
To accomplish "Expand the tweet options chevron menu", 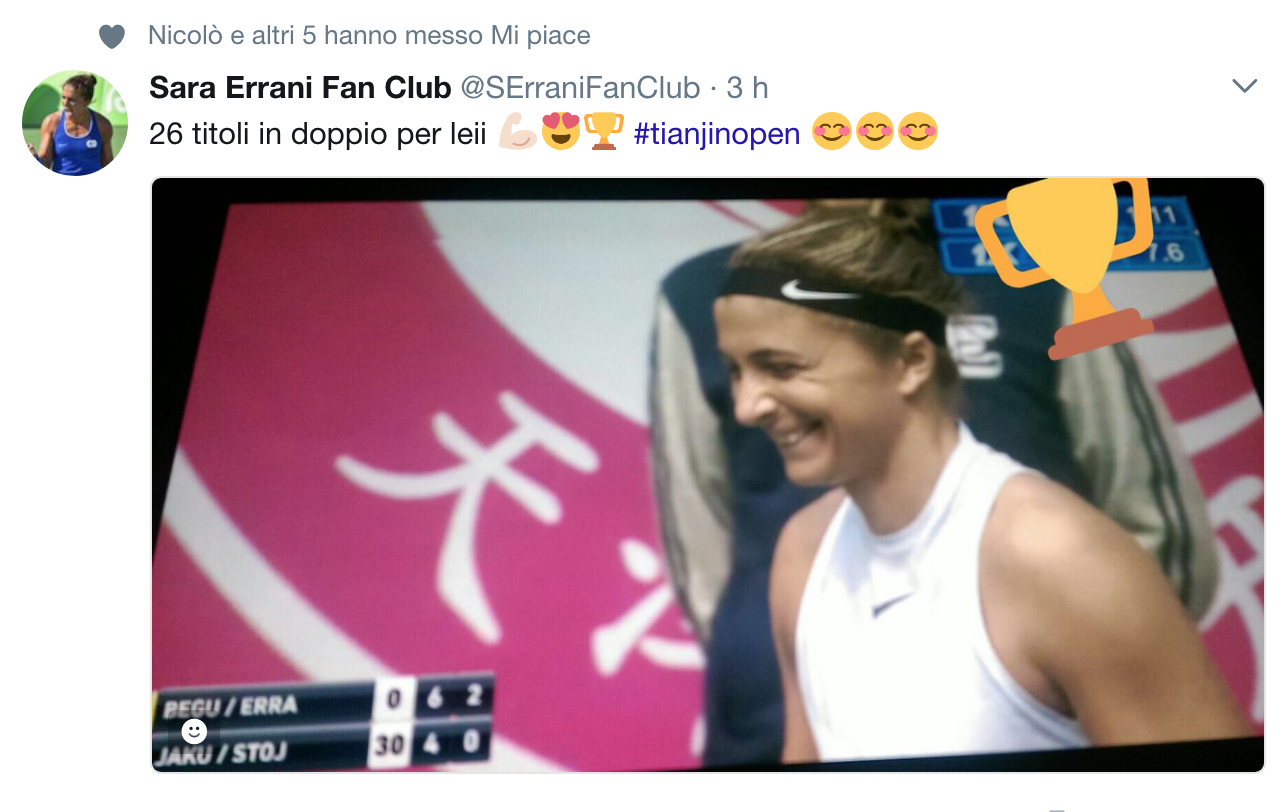I will coord(1244,86).
